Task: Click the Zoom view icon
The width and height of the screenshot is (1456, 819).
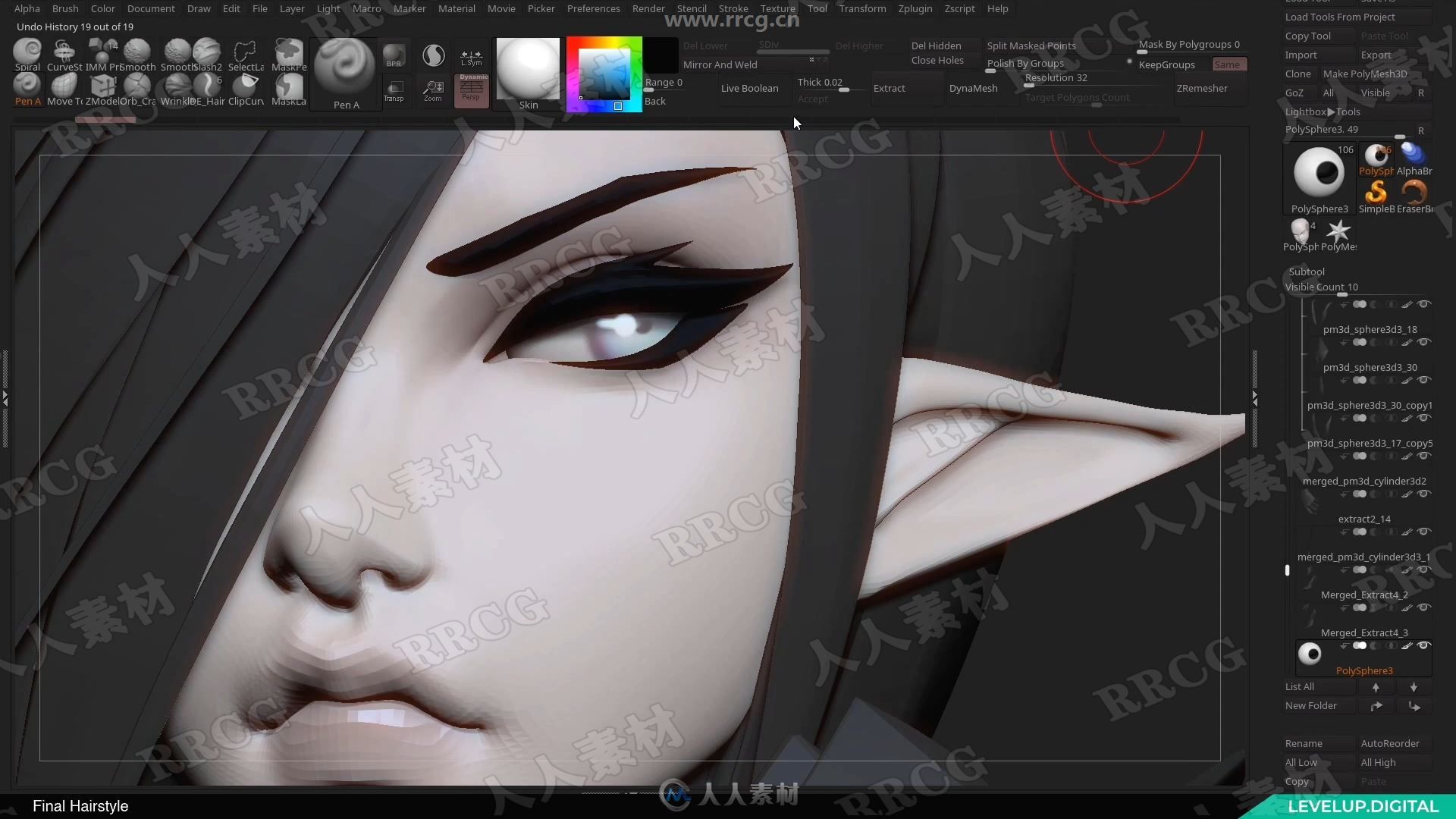Action: pyautogui.click(x=433, y=90)
